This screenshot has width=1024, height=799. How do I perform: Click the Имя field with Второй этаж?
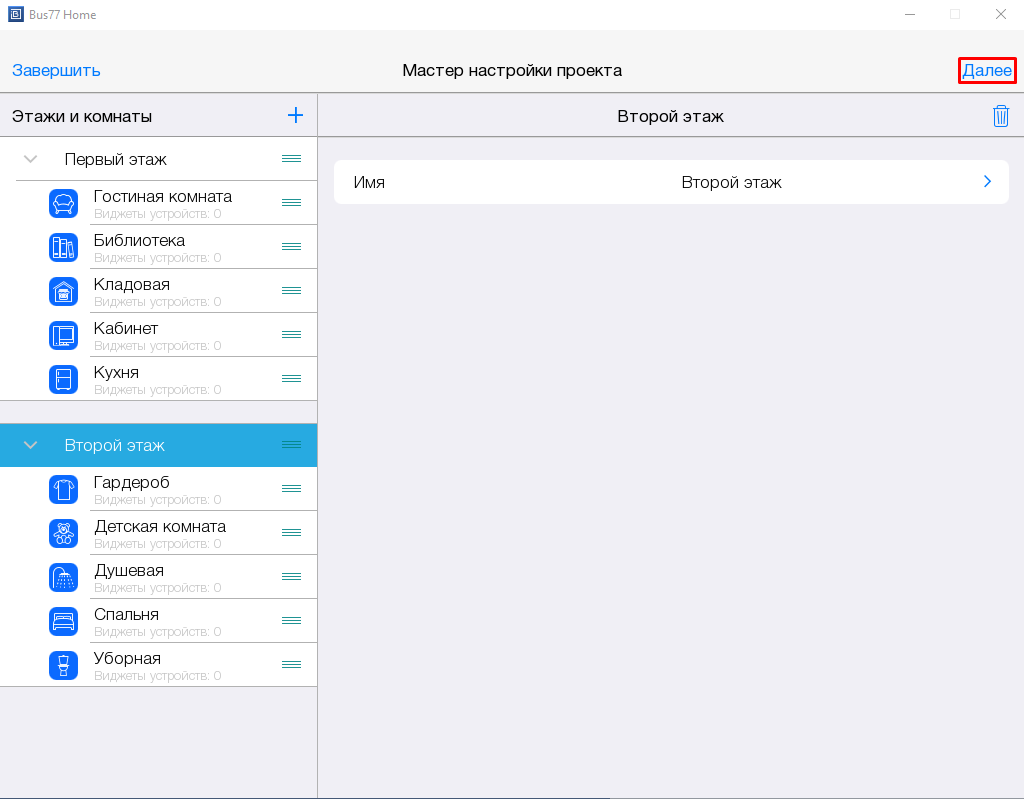tap(670, 182)
